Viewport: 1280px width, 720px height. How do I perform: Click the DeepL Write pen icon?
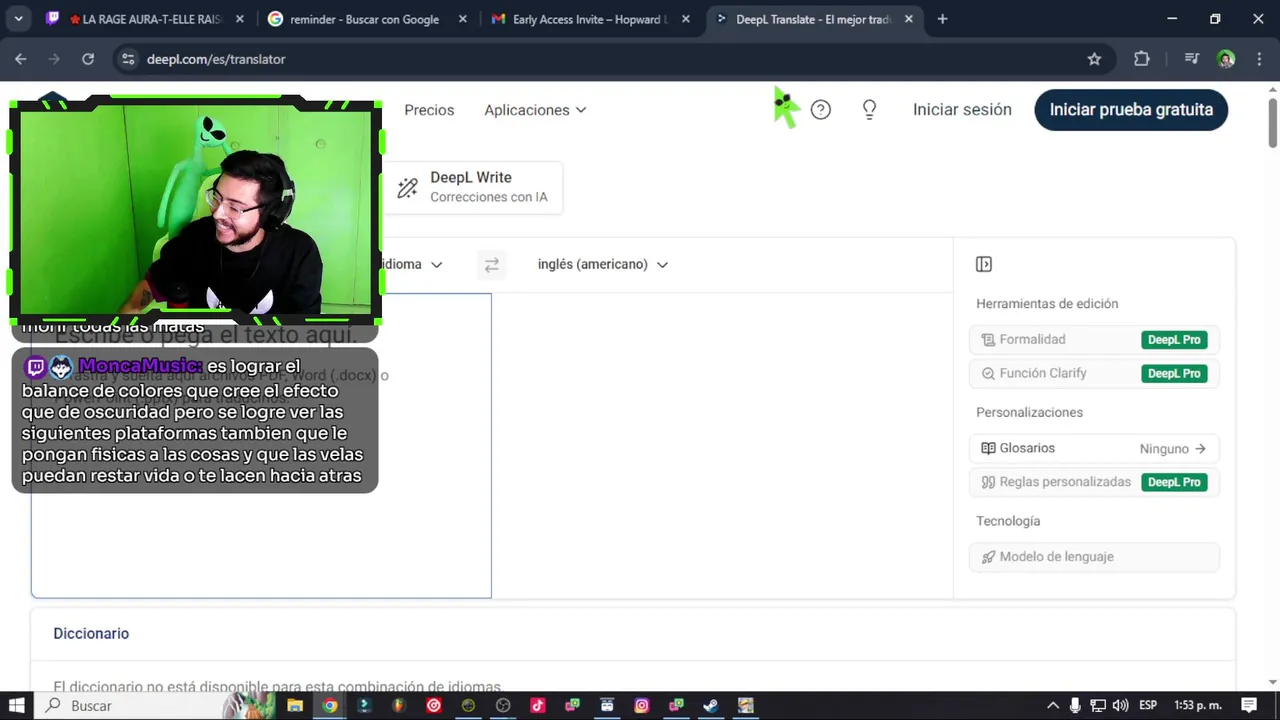(x=408, y=187)
